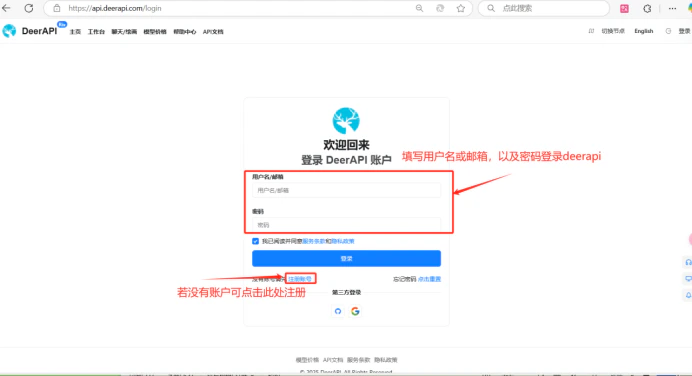Go back using the browser back arrow
Screen dimensions: 692x376
[x=6, y=8]
